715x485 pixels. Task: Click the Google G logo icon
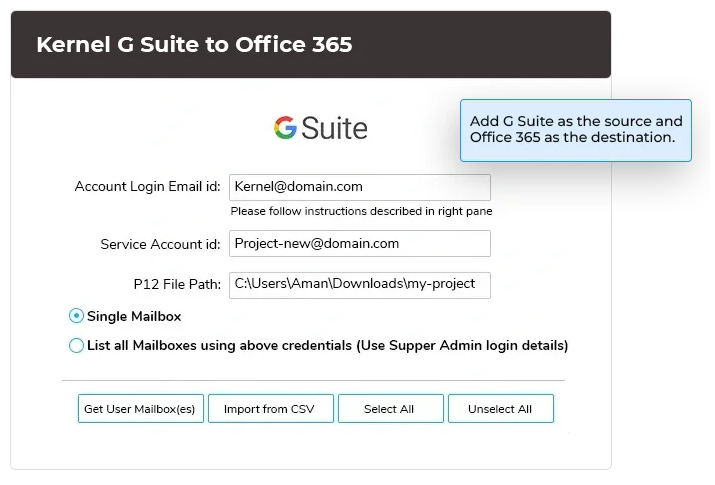click(285, 128)
